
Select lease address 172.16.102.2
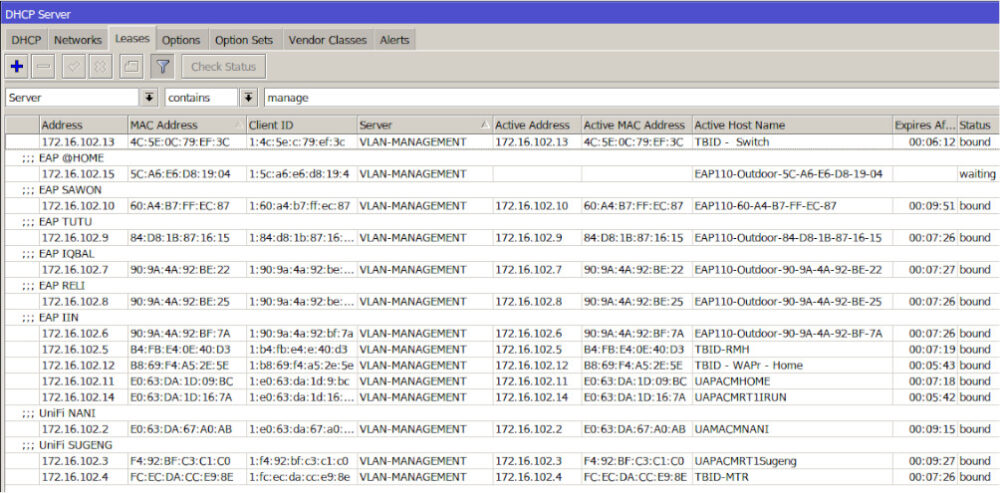pyautogui.click(x=75, y=429)
